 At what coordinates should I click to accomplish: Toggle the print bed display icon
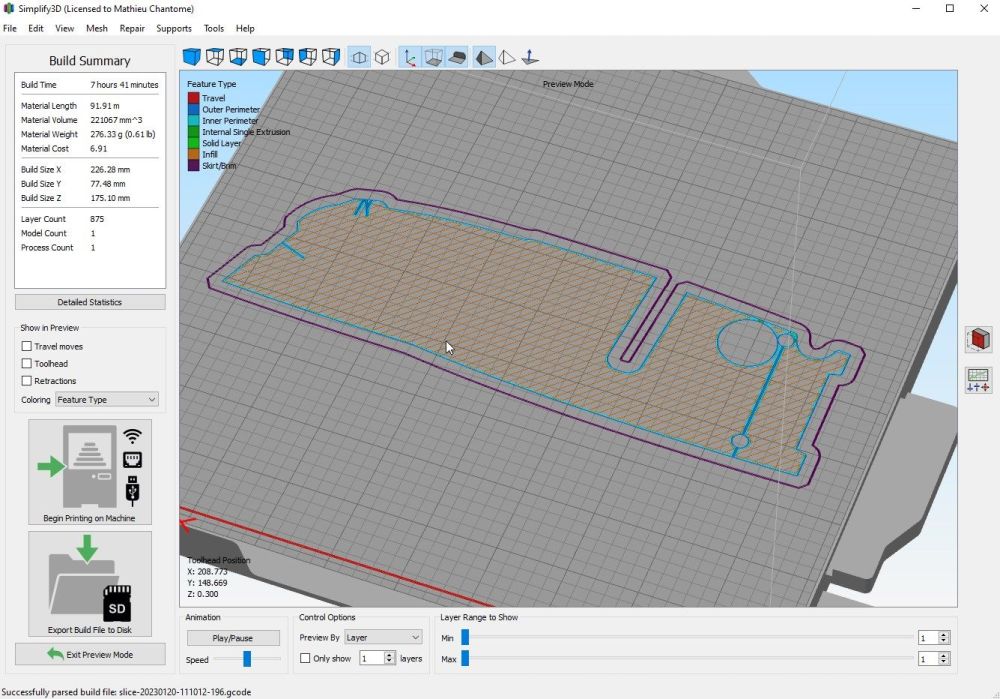[x=457, y=57]
